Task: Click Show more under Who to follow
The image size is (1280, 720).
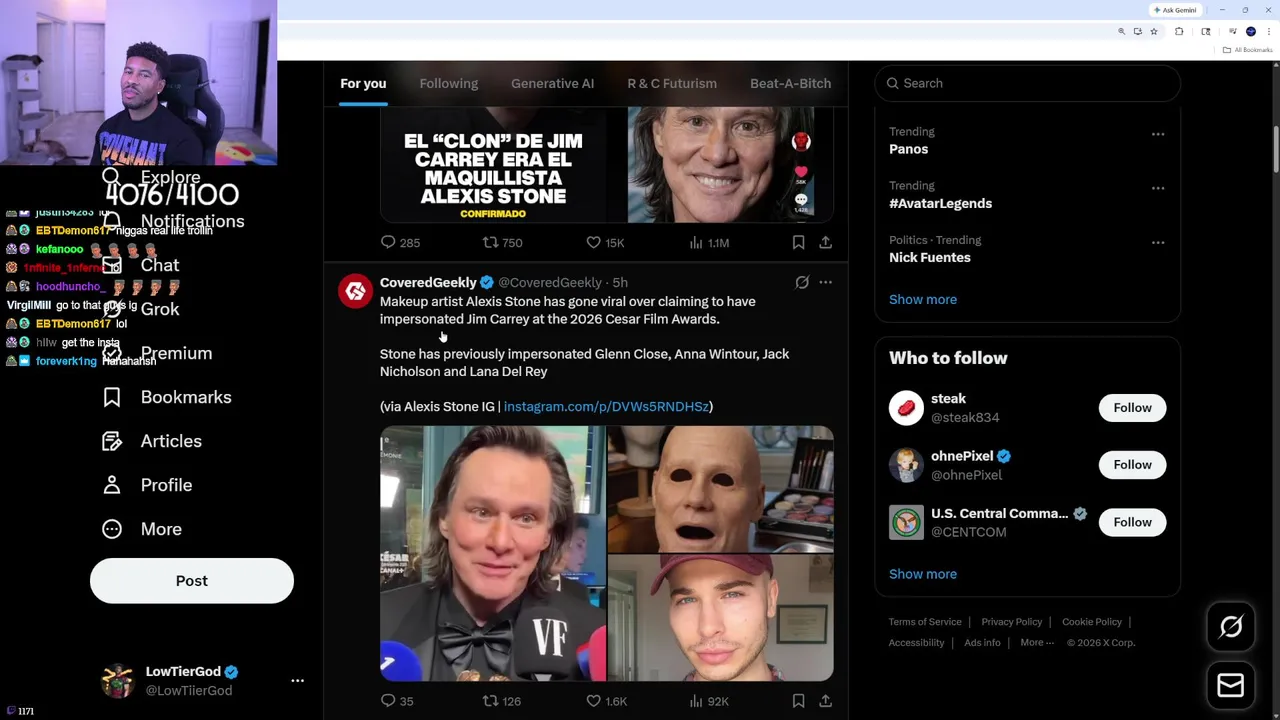Action: [922, 574]
